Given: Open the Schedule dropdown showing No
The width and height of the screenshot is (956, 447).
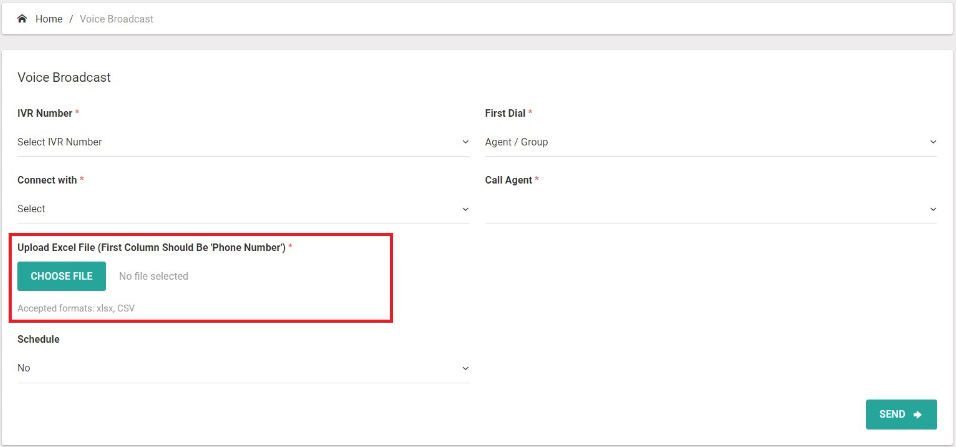Looking at the screenshot, I should 240,368.
